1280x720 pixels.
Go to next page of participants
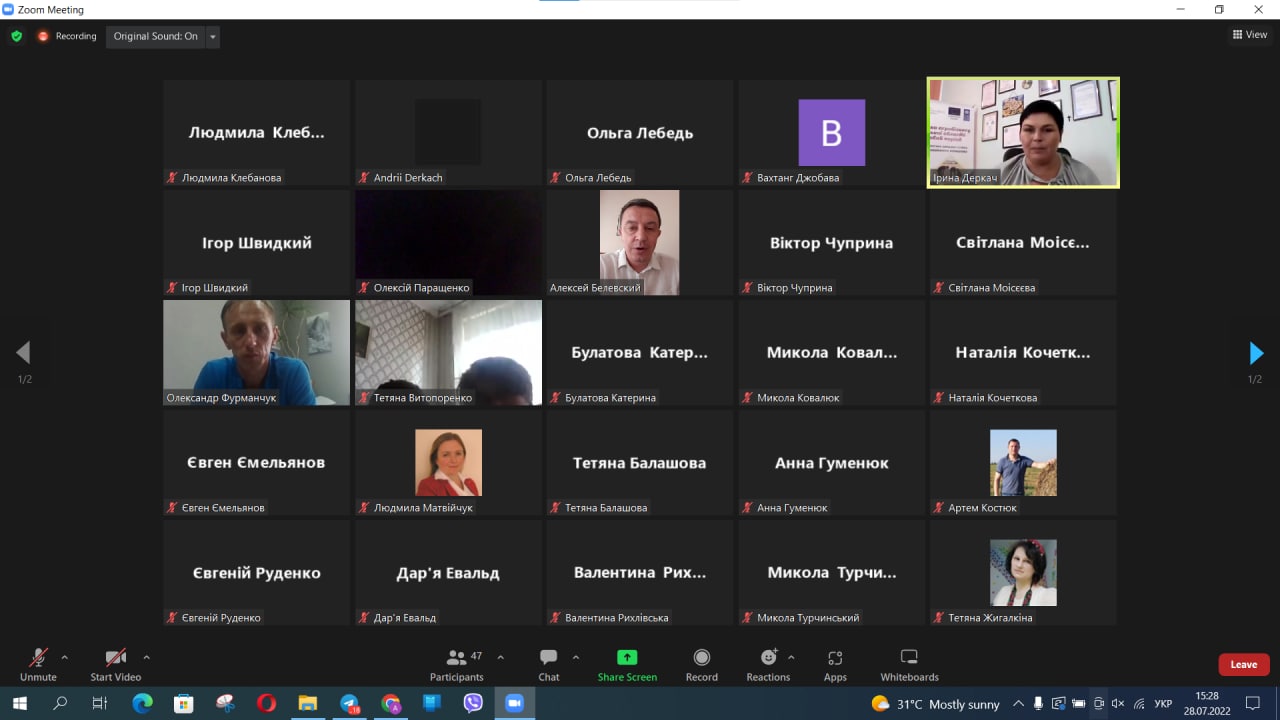pyautogui.click(x=1256, y=353)
